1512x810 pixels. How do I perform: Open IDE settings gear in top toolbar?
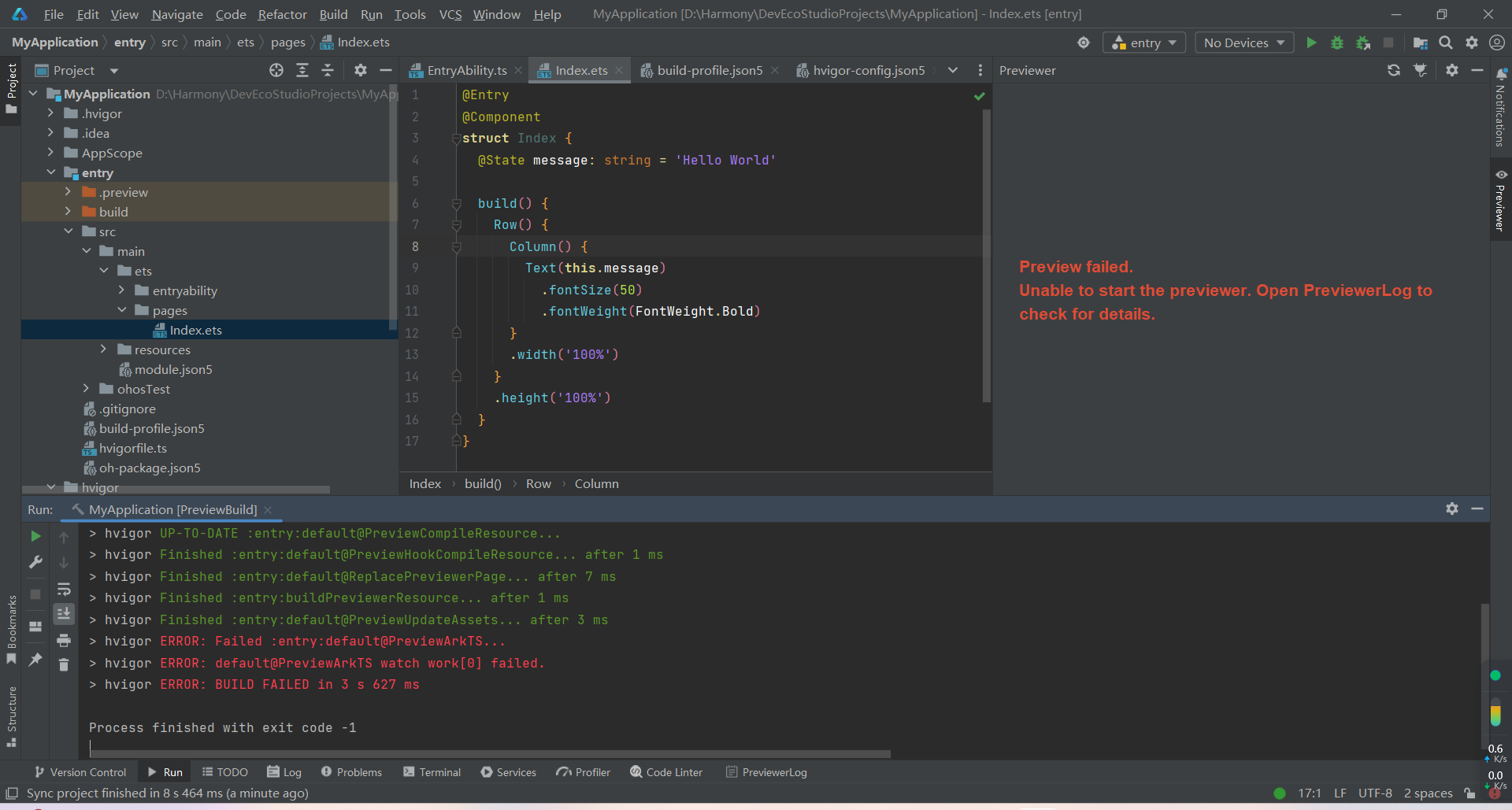[1472, 43]
